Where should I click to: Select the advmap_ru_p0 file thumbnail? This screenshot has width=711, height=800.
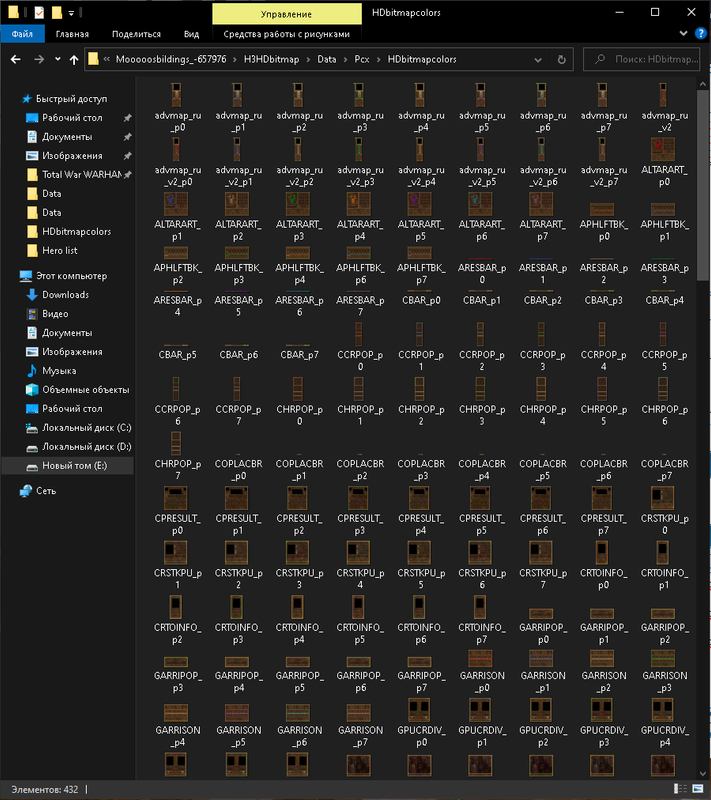coord(176,95)
